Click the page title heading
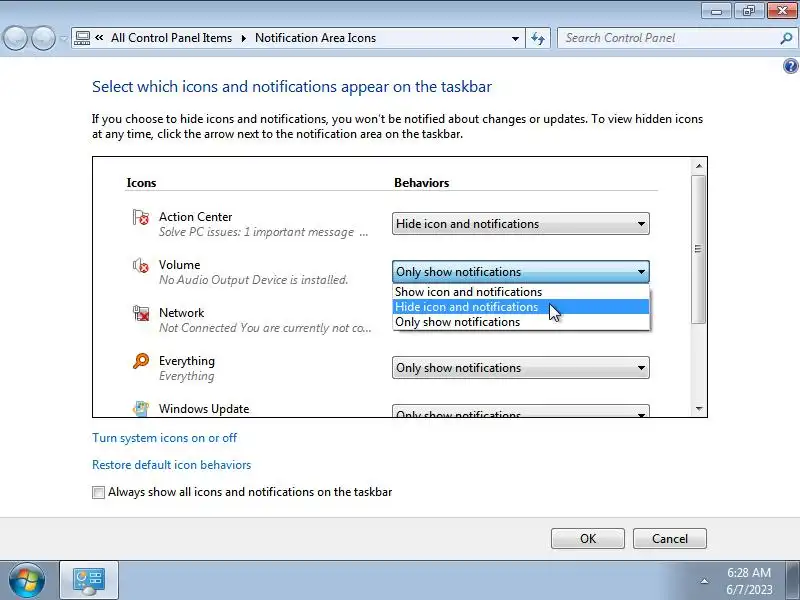Screen dimensions: 800x600 click(x=292, y=87)
